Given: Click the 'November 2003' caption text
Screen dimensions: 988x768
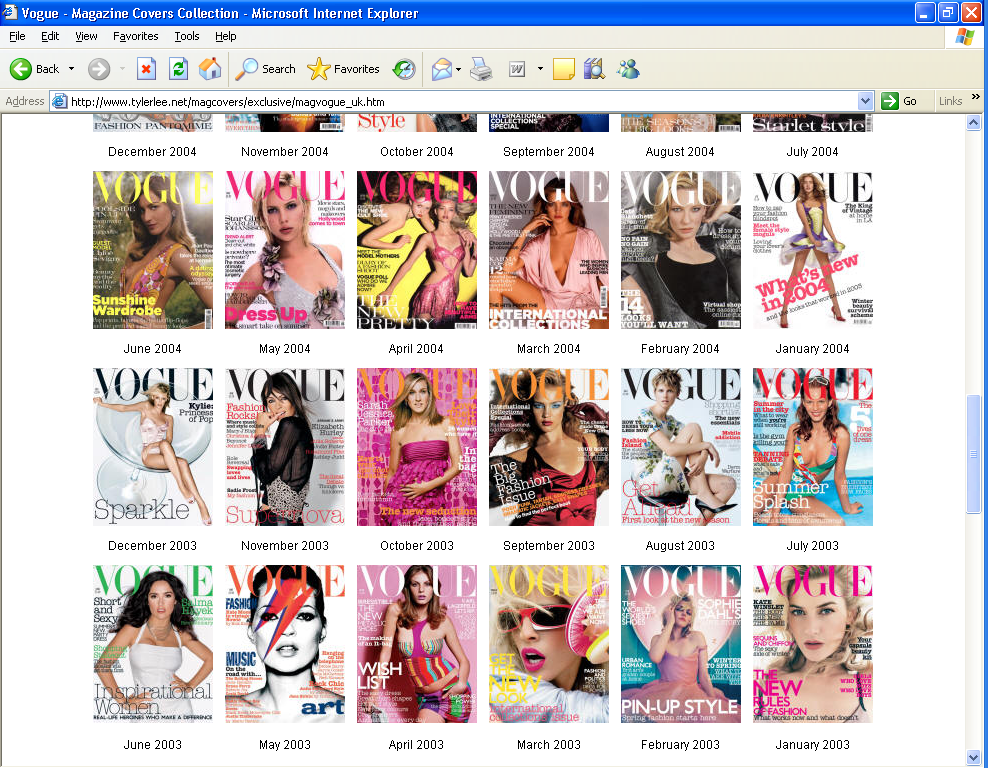Looking at the screenshot, I should click(x=285, y=546).
